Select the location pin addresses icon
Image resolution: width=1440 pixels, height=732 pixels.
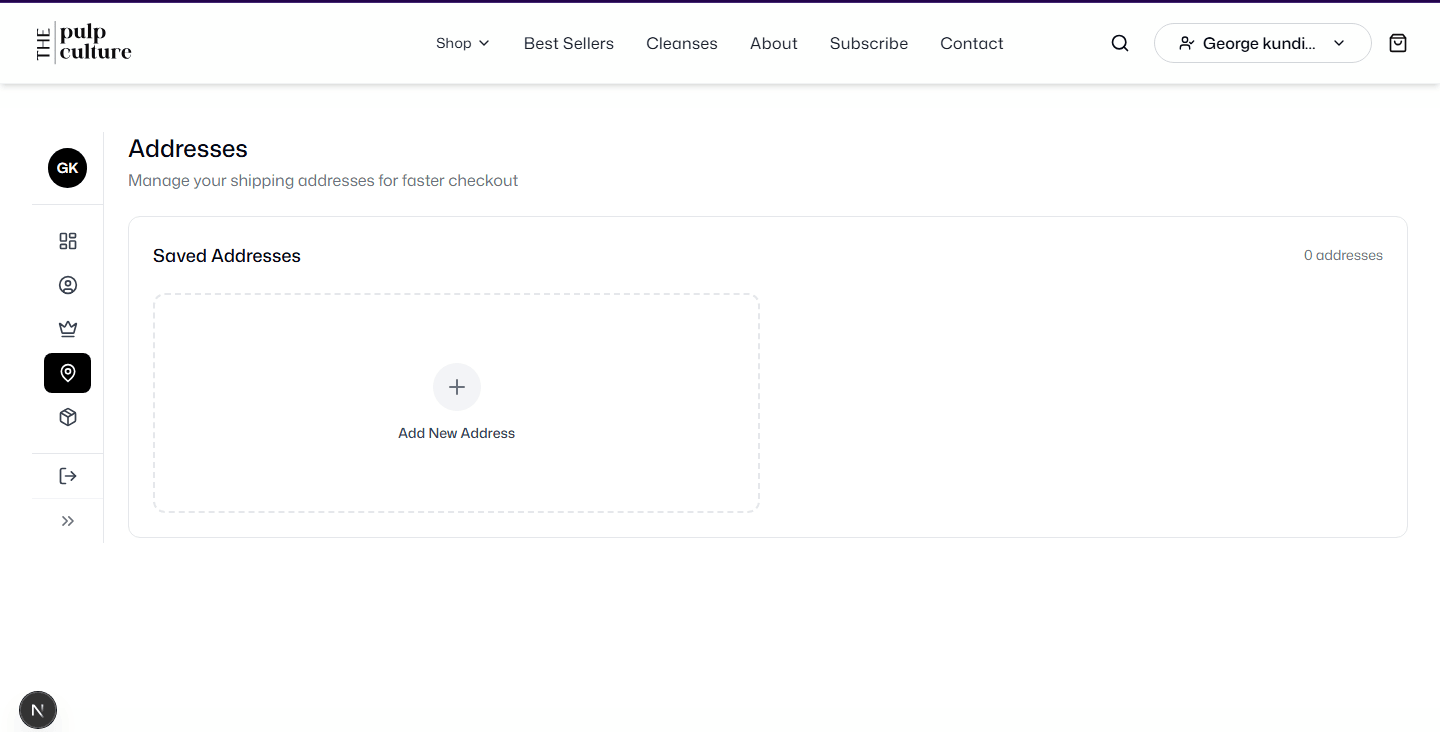click(67, 373)
